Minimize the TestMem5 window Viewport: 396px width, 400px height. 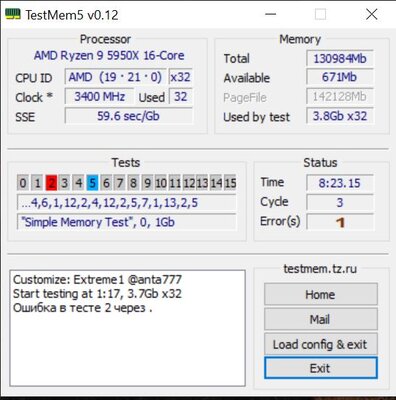(271, 14)
